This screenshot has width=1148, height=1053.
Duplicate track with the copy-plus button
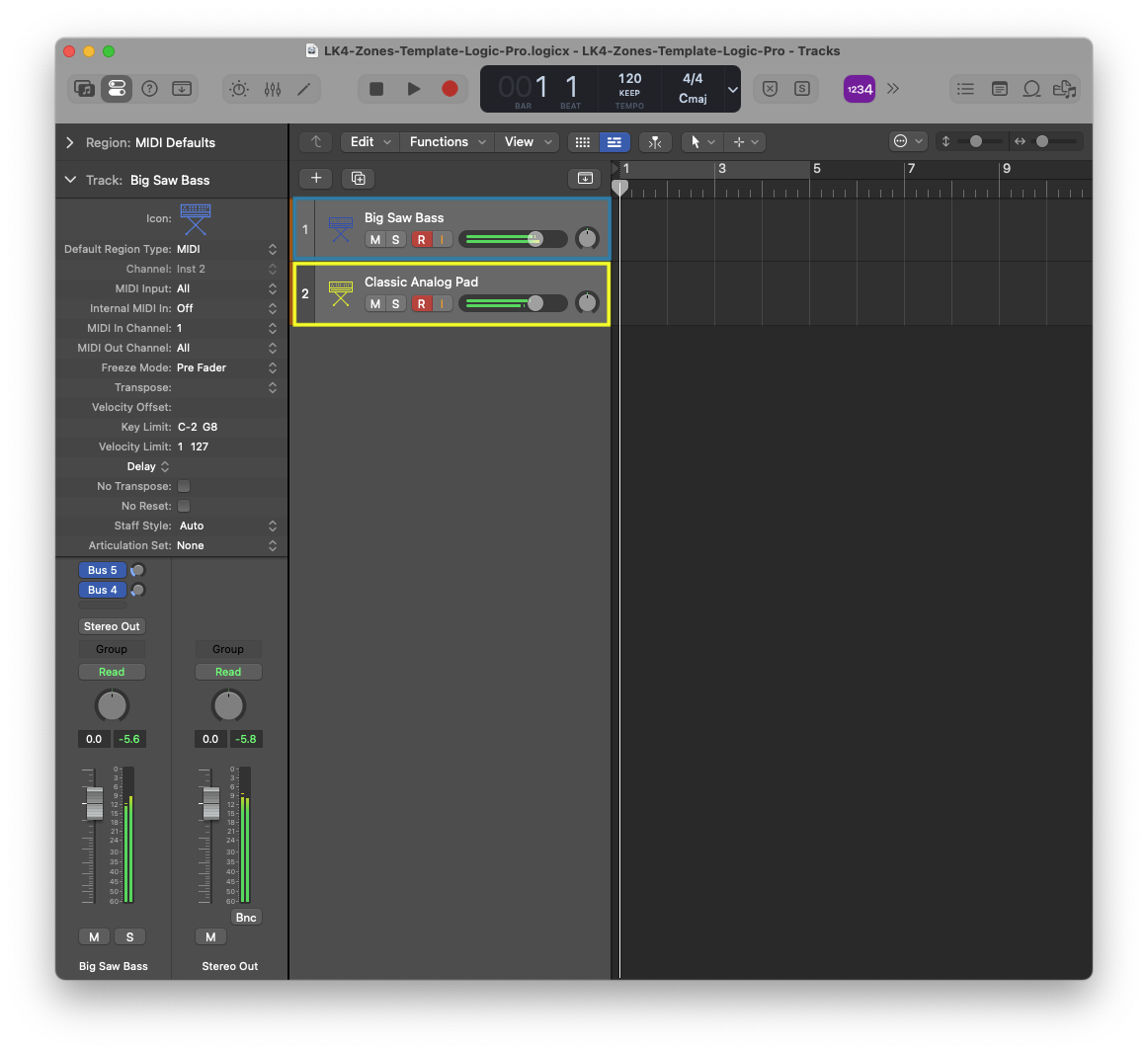pyautogui.click(x=358, y=178)
